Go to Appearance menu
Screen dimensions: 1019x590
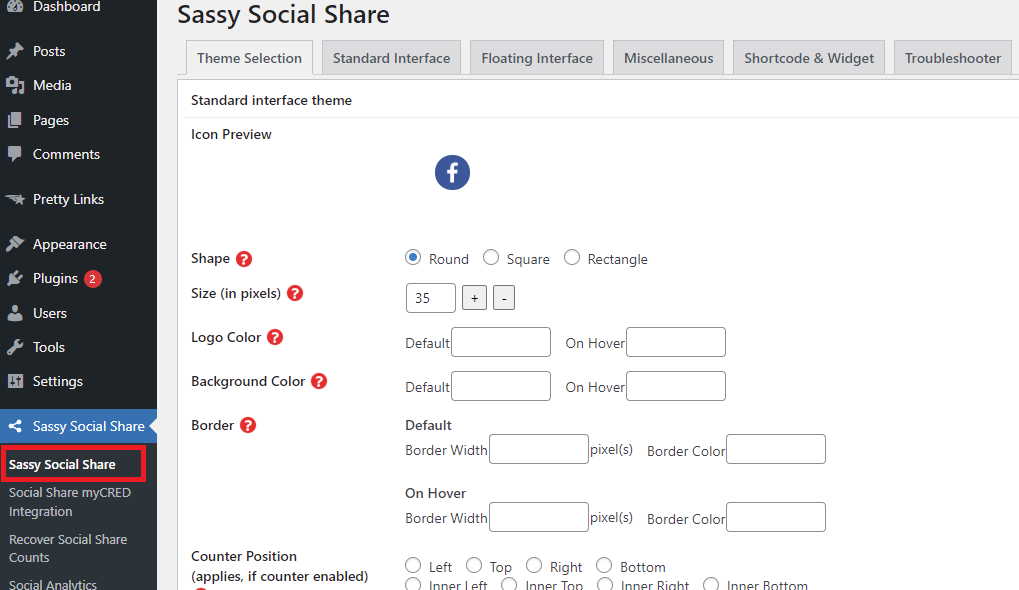(70, 244)
